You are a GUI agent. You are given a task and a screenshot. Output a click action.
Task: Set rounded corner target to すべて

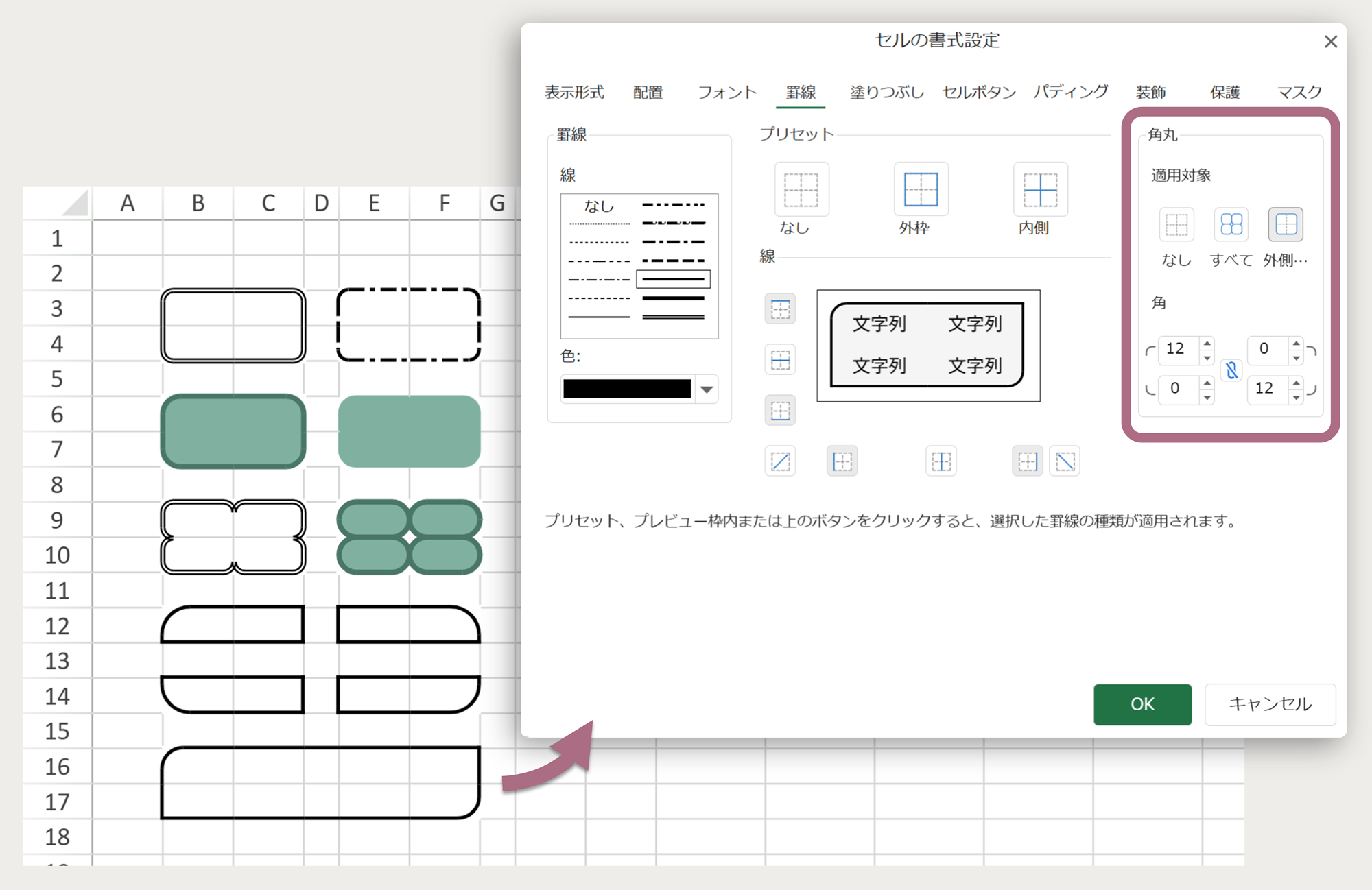[1231, 225]
